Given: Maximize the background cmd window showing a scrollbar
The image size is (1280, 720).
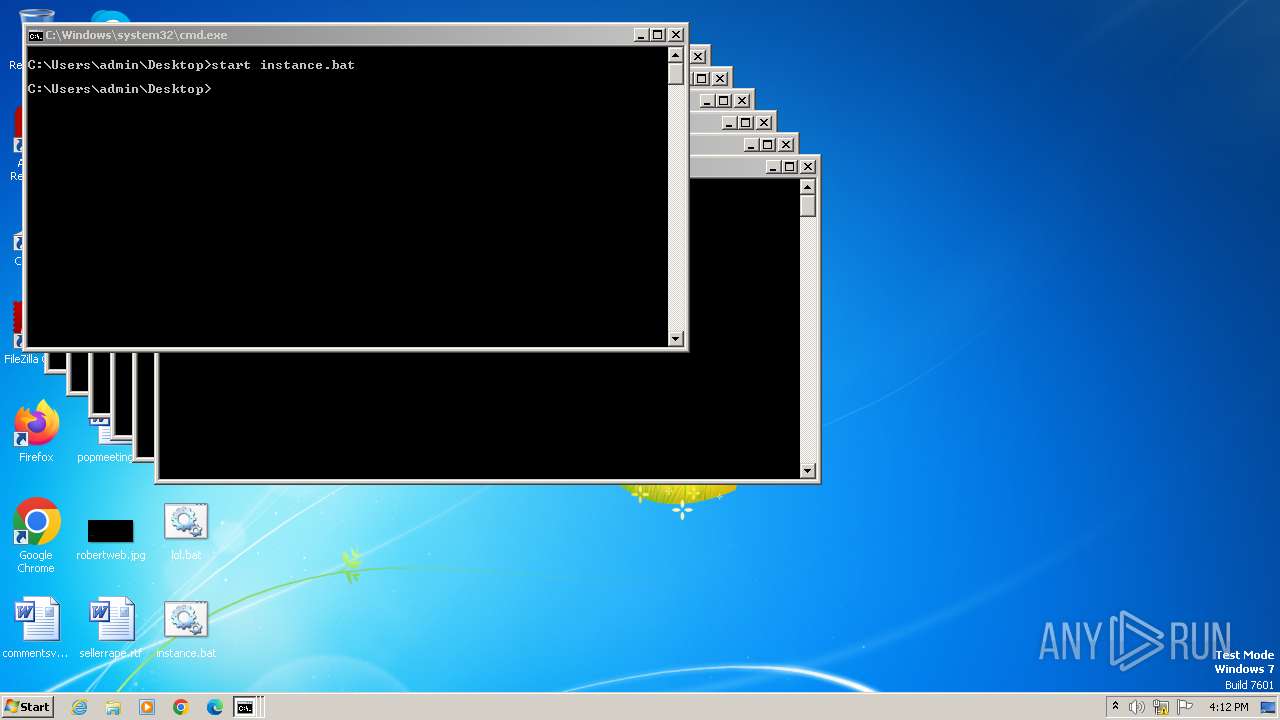Looking at the screenshot, I should [790, 167].
